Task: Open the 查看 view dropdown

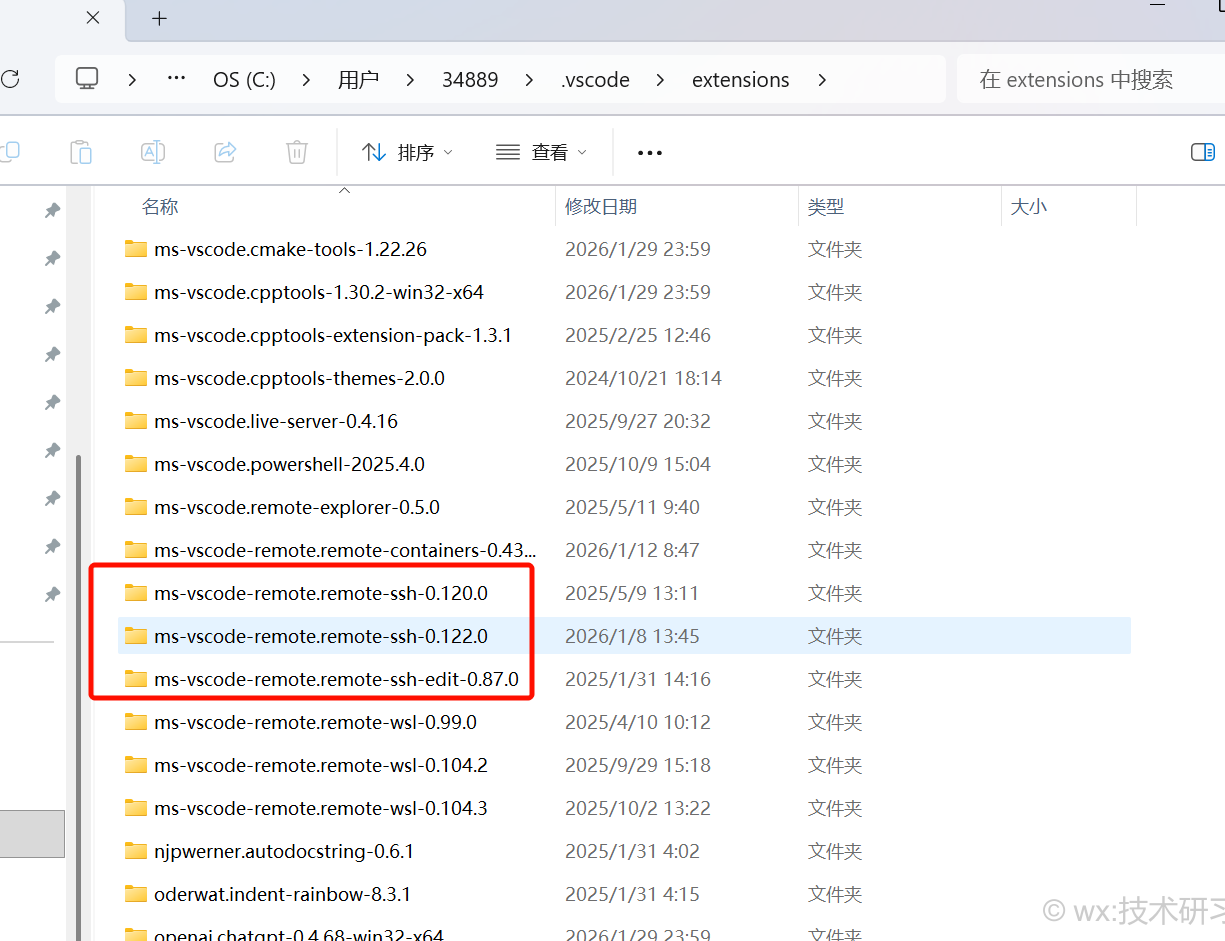Action: click(541, 152)
